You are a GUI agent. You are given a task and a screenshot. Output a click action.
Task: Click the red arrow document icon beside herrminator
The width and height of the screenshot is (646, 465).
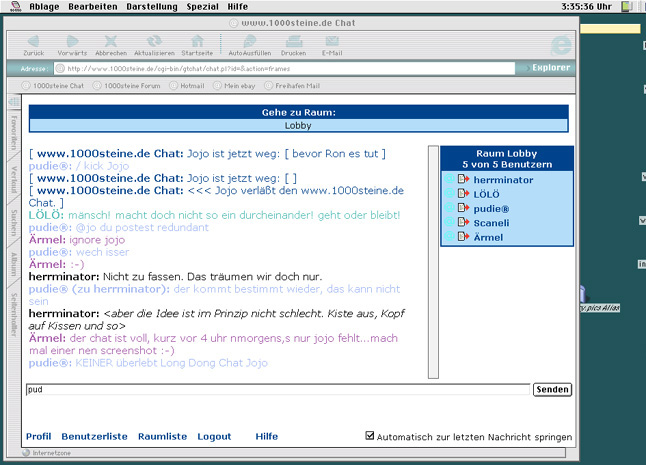463,179
